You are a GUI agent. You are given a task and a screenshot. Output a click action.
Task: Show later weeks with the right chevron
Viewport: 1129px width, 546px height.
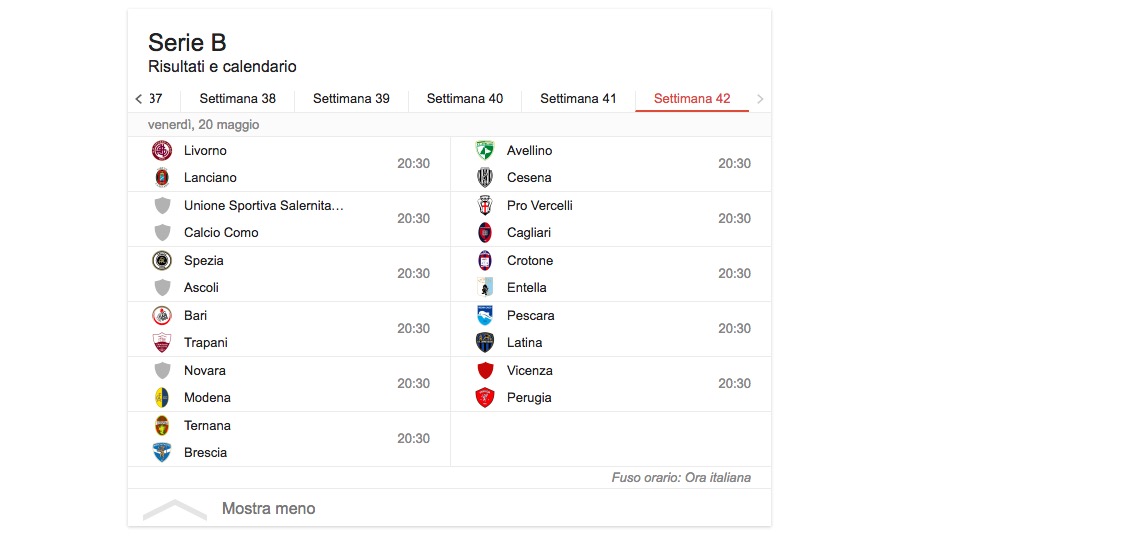(x=760, y=99)
